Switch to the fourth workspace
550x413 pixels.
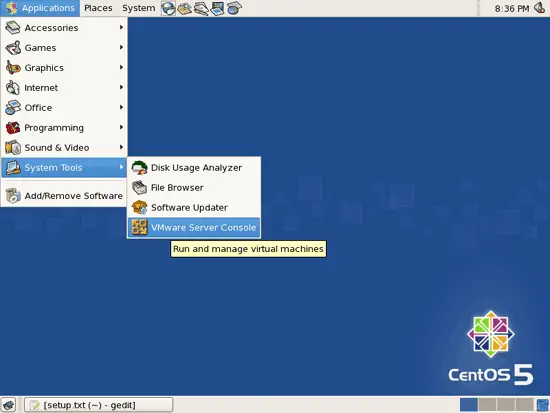(x=524, y=405)
